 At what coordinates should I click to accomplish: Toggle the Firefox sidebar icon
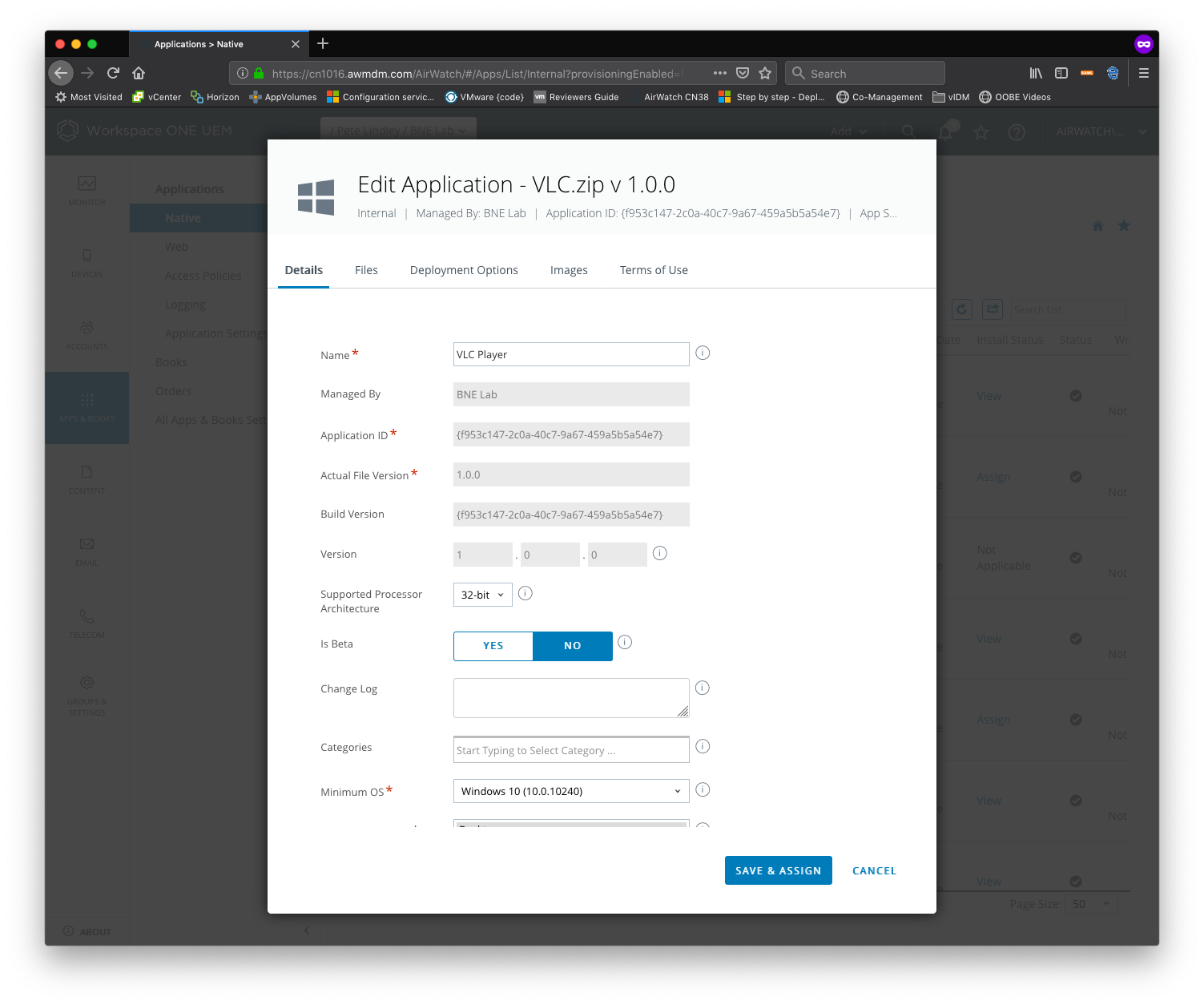coord(1061,73)
